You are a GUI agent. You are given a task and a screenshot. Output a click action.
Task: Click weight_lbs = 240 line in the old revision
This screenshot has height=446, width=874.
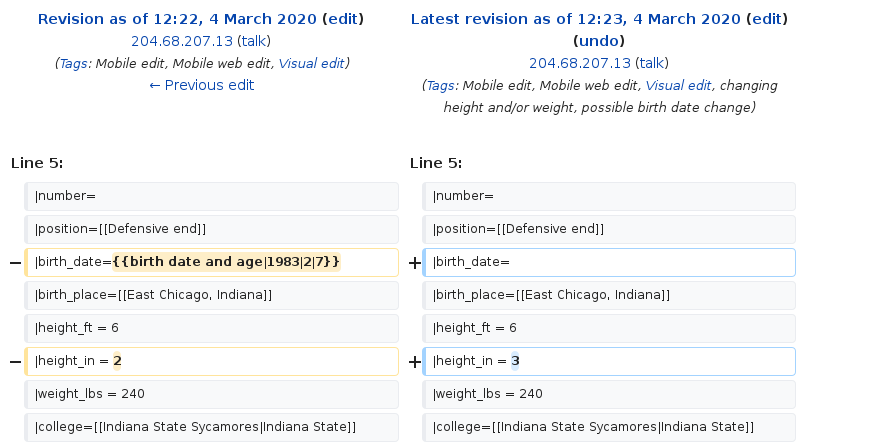click(211, 394)
